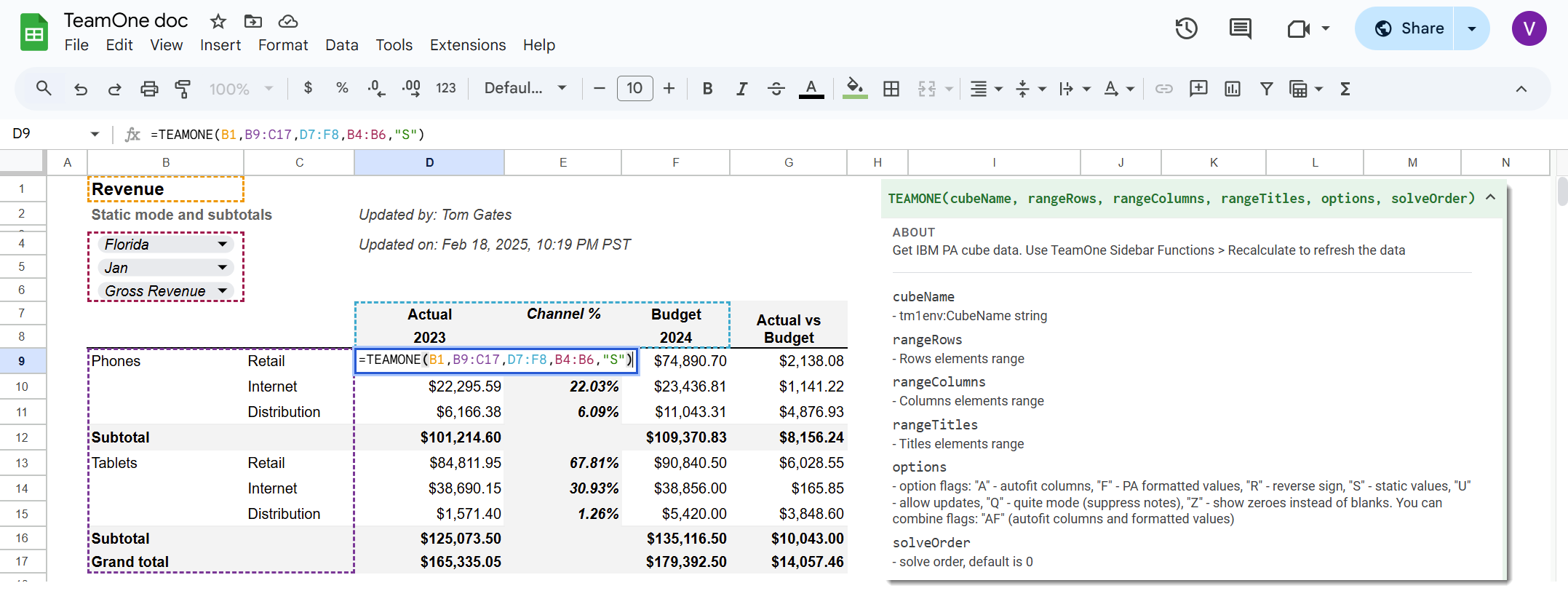This screenshot has width=1568, height=591.
Task: Open the borders tool
Action: pyautogui.click(x=891, y=89)
